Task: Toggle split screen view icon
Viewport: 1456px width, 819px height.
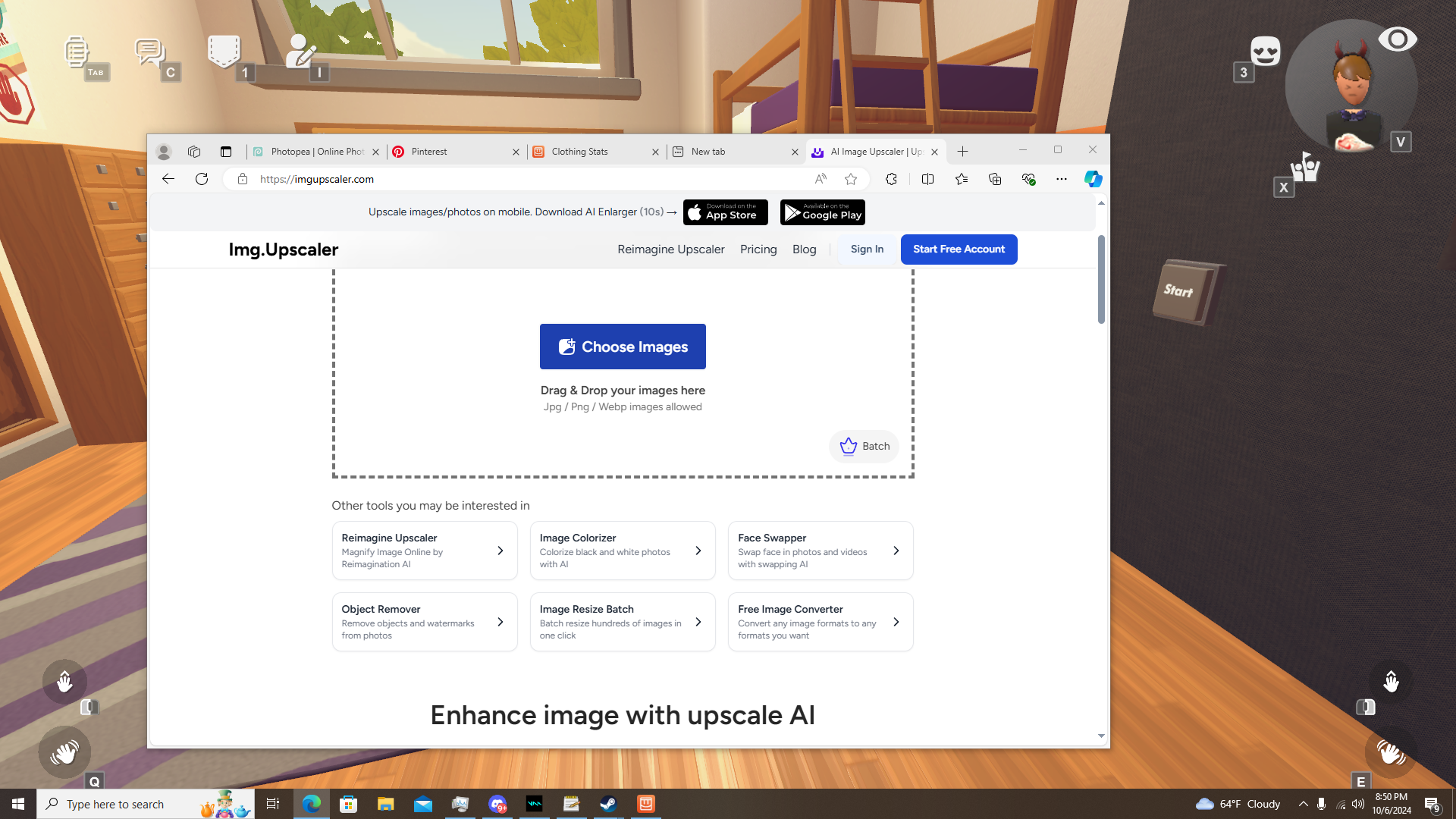Action: 927,179
